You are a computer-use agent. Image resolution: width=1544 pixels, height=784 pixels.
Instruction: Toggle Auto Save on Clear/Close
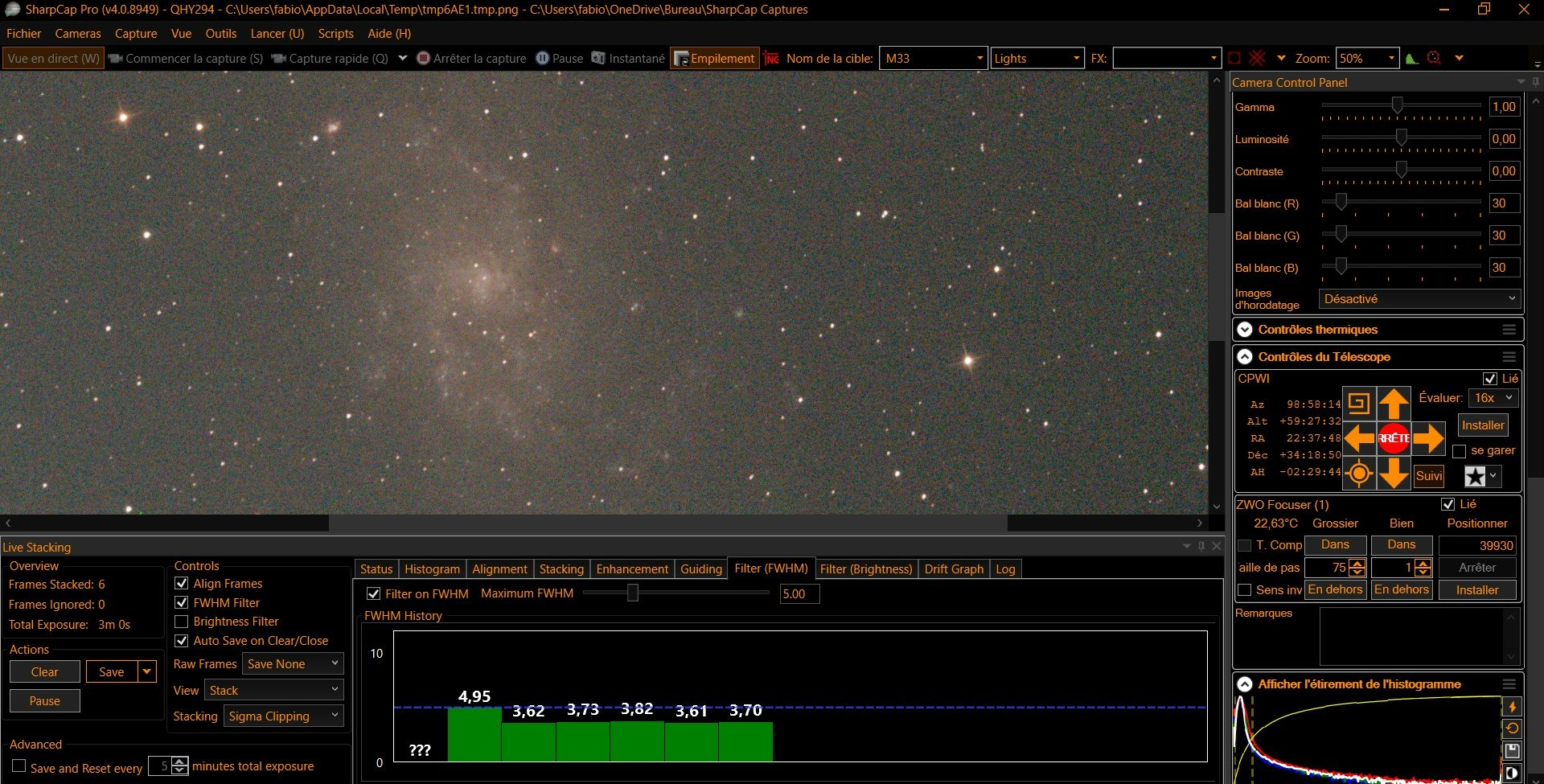(x=182, y=641)
